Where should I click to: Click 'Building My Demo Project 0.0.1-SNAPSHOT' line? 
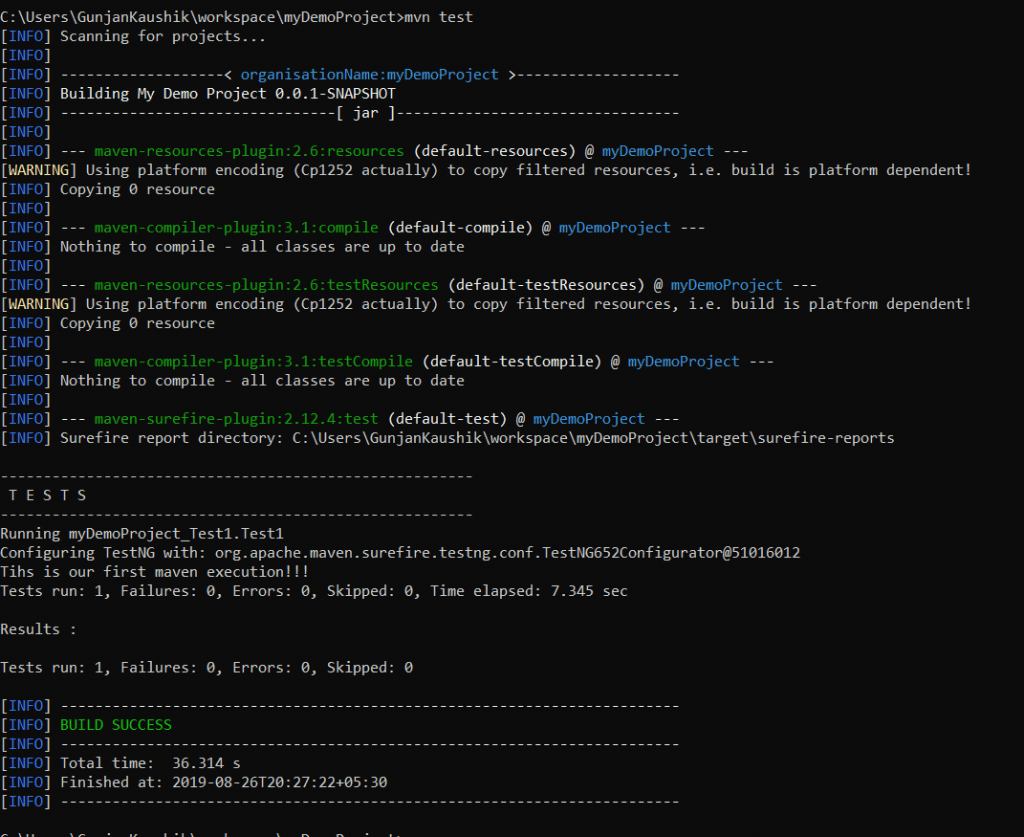(x=227, y=94)
